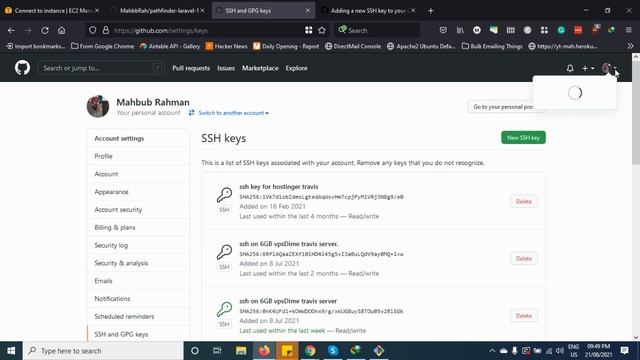Show more bookmarks chevron
The height and width of the screenshot is (360, 640).
click(630, 46)
